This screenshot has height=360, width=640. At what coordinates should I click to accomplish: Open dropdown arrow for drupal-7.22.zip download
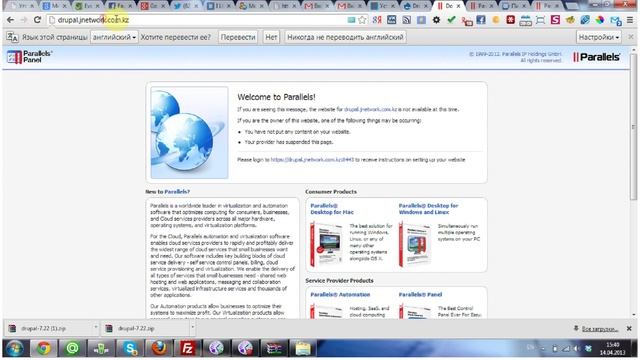192,328
